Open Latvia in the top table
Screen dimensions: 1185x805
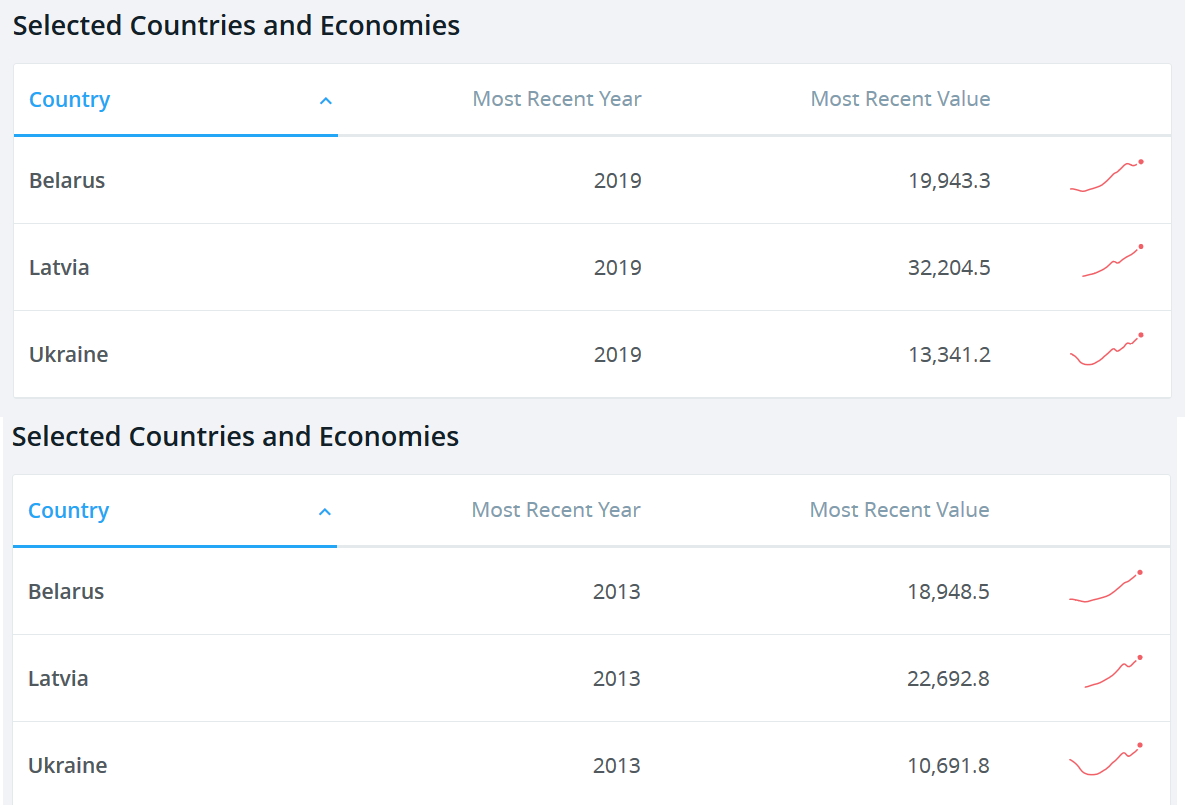[59, 268]
